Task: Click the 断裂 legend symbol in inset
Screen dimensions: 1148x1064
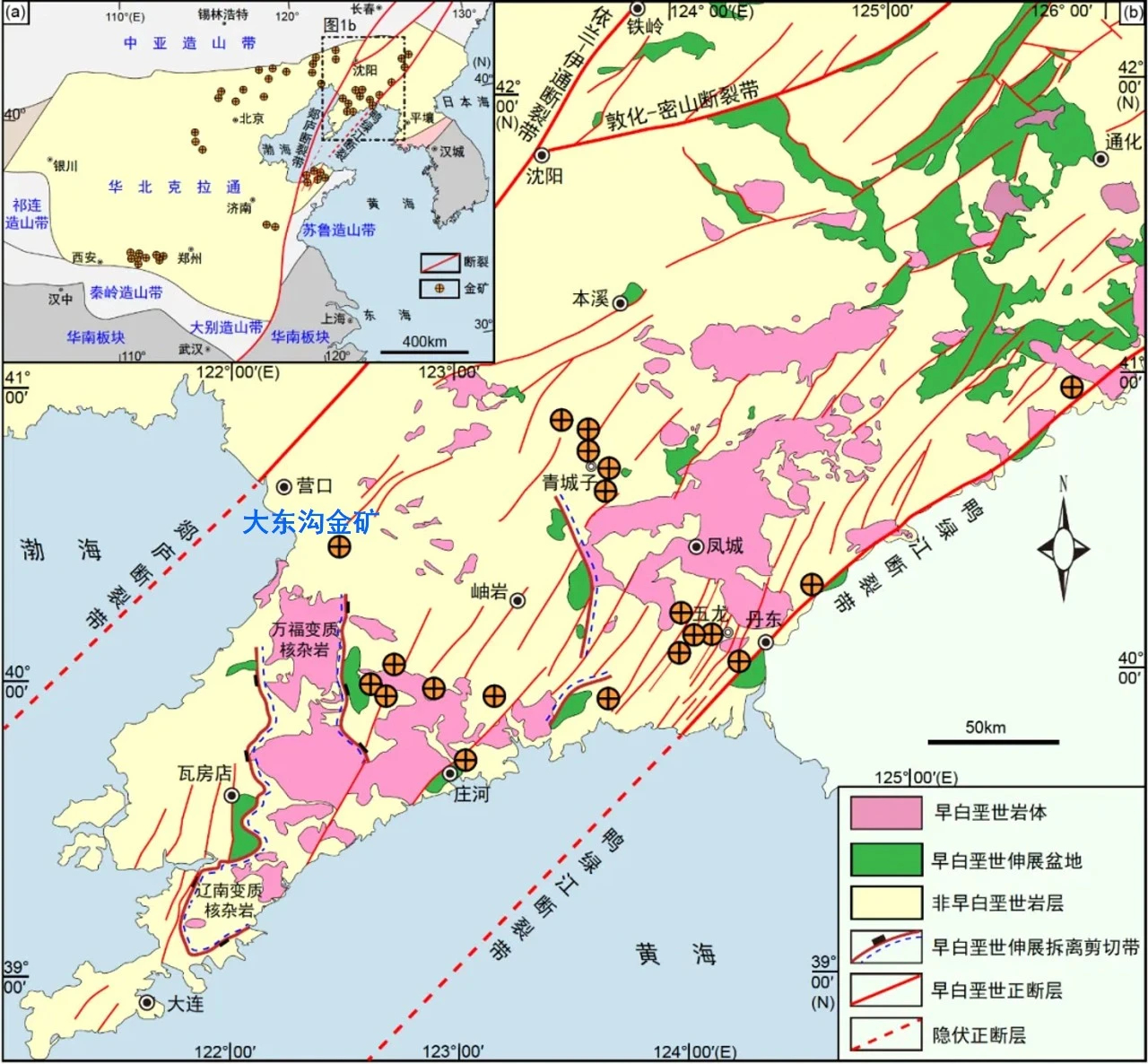Action: pos(439,263)
